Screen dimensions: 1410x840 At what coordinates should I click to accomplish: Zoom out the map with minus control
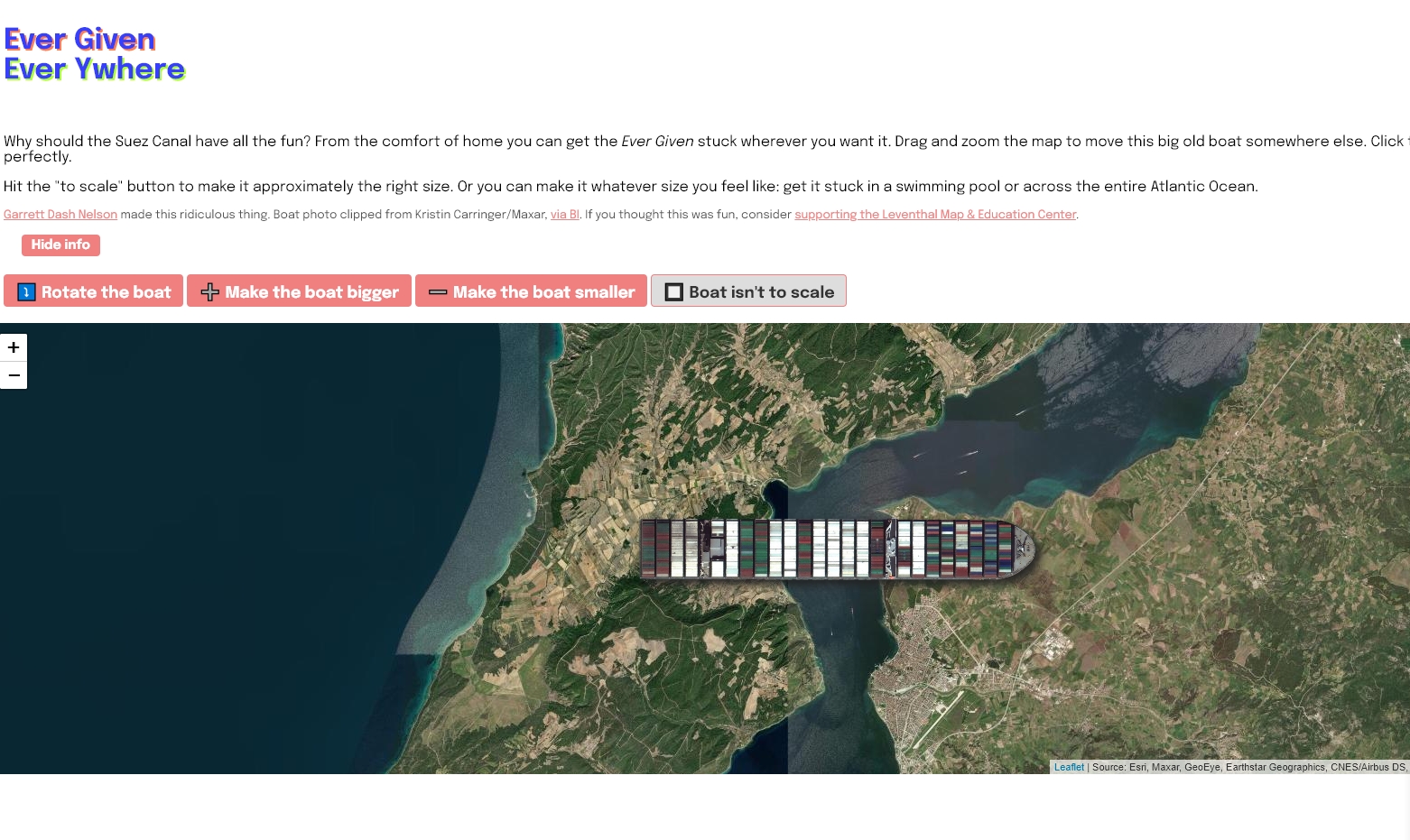click(x=14, y=375)
